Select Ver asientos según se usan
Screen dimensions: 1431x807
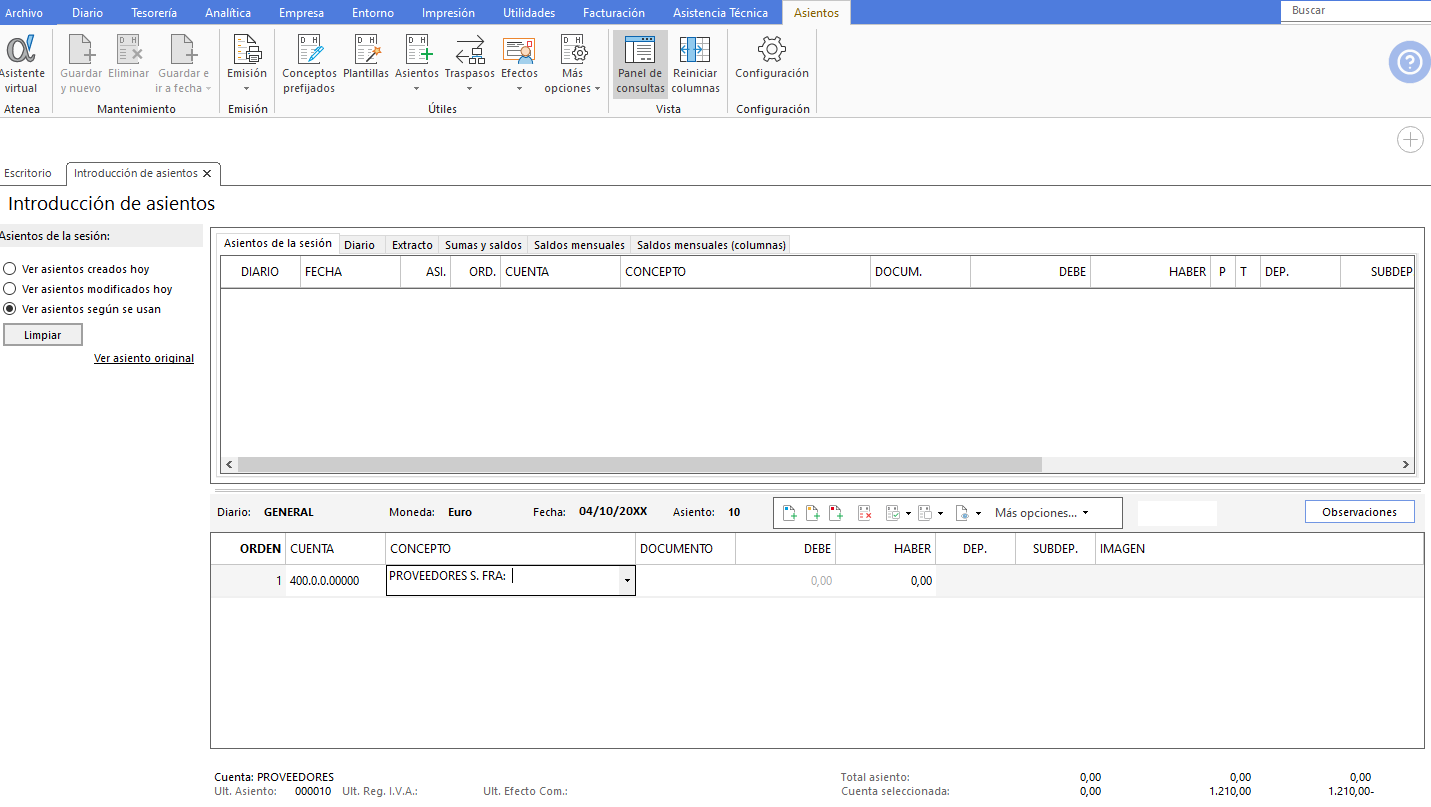pos(10,309)
